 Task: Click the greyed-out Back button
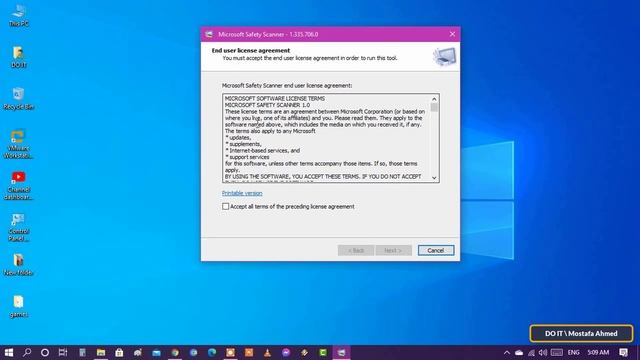(356, 250)
